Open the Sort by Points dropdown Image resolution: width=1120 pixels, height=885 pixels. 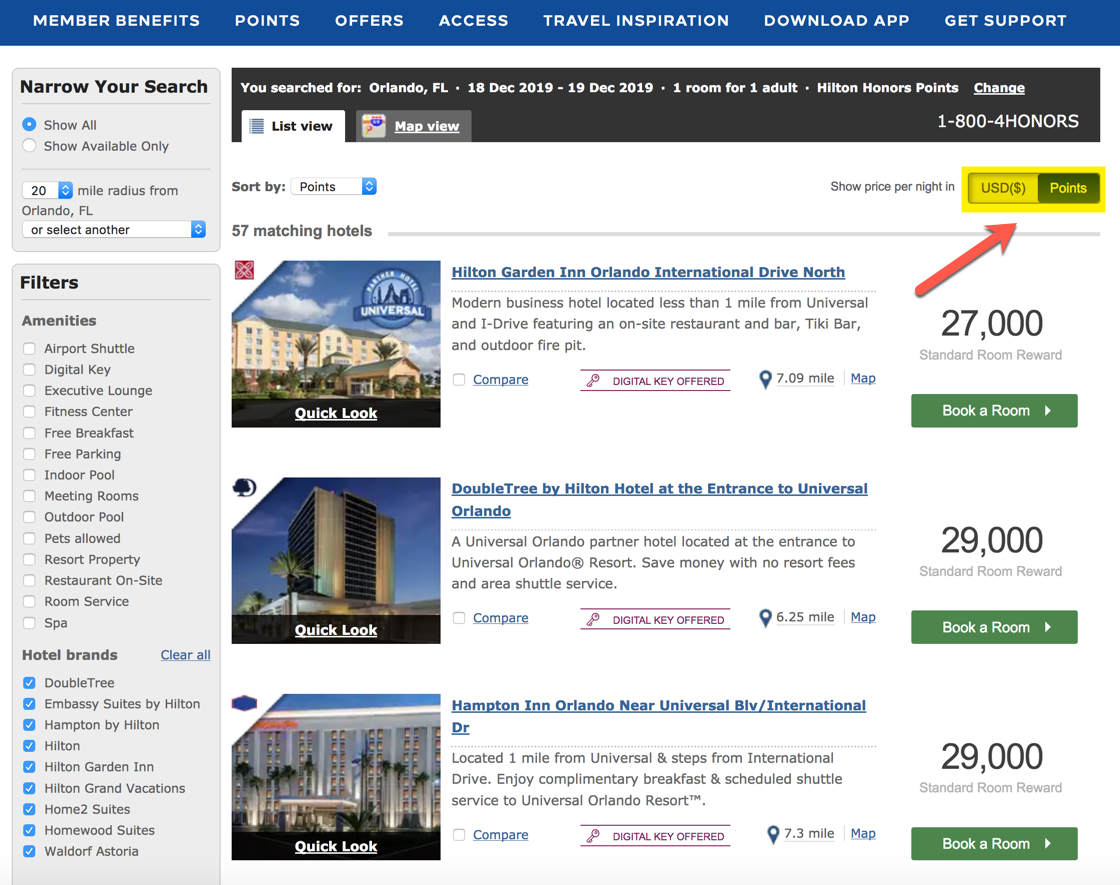pos(334,186)
